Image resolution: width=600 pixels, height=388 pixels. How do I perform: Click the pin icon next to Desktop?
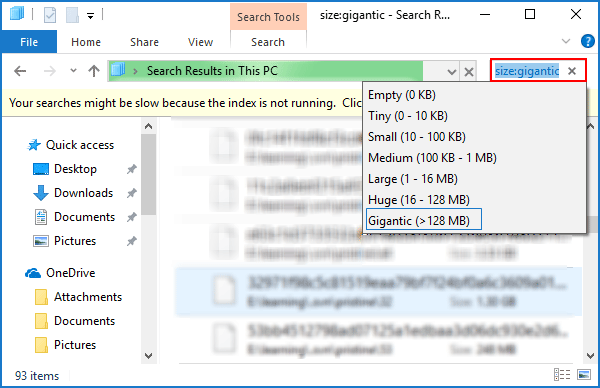pyautogui.click(x=132, y=169)
